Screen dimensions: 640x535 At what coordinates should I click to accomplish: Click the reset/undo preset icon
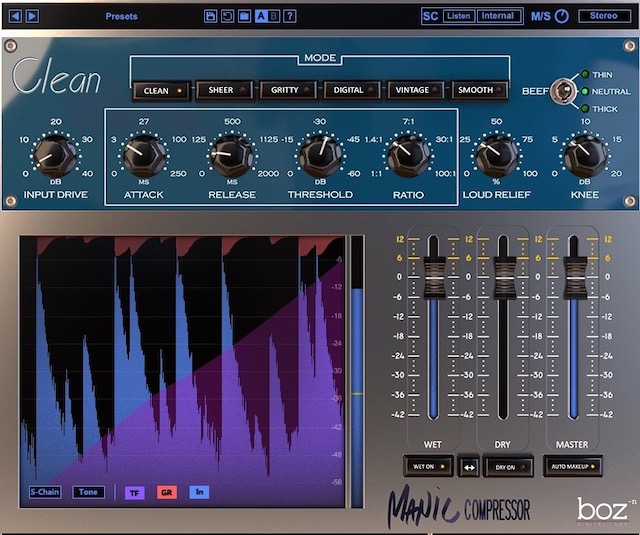[227, 16]
